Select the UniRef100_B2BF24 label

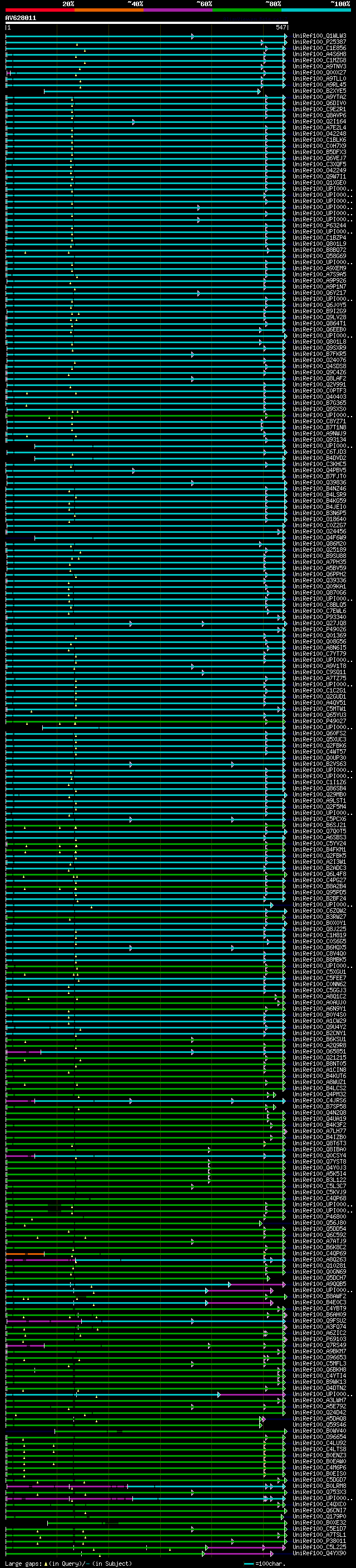pyautogui.click(x=319, y=898)
